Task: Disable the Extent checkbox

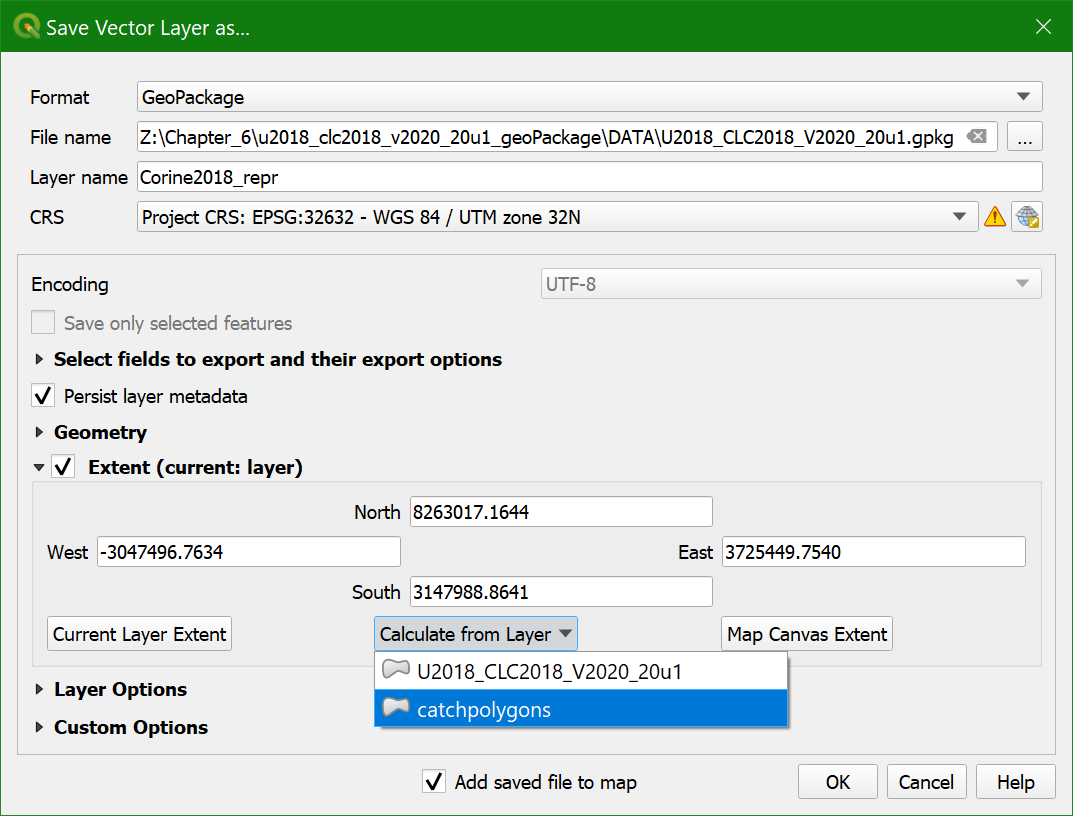Action: (x=64, y=467)
